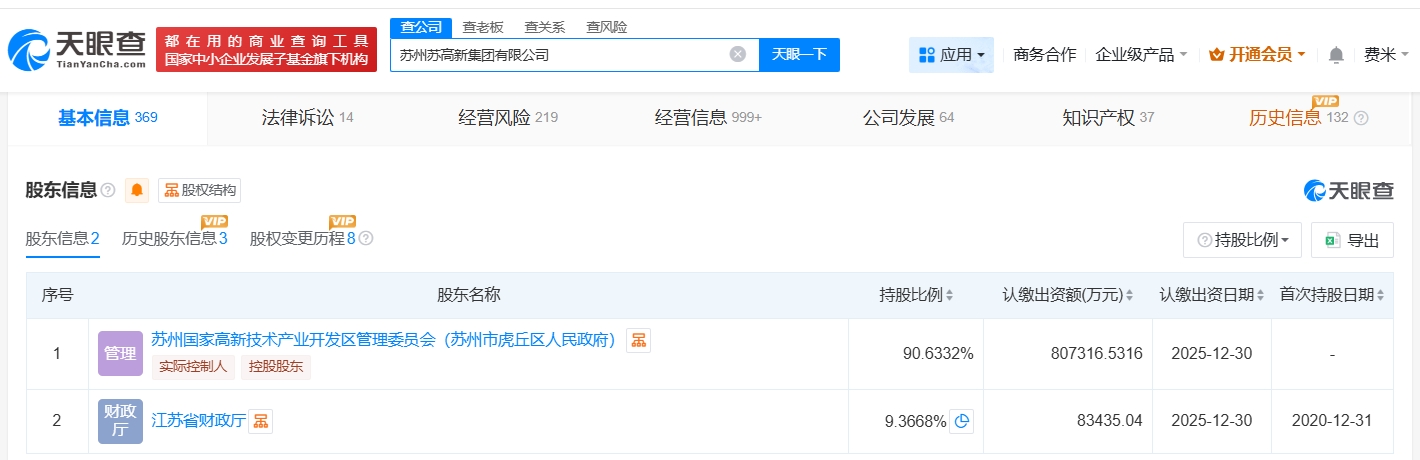This screenshot has height=460, width=1420.
Task: Switch to 法律诉讼 tab
Action: click(300, 118)
